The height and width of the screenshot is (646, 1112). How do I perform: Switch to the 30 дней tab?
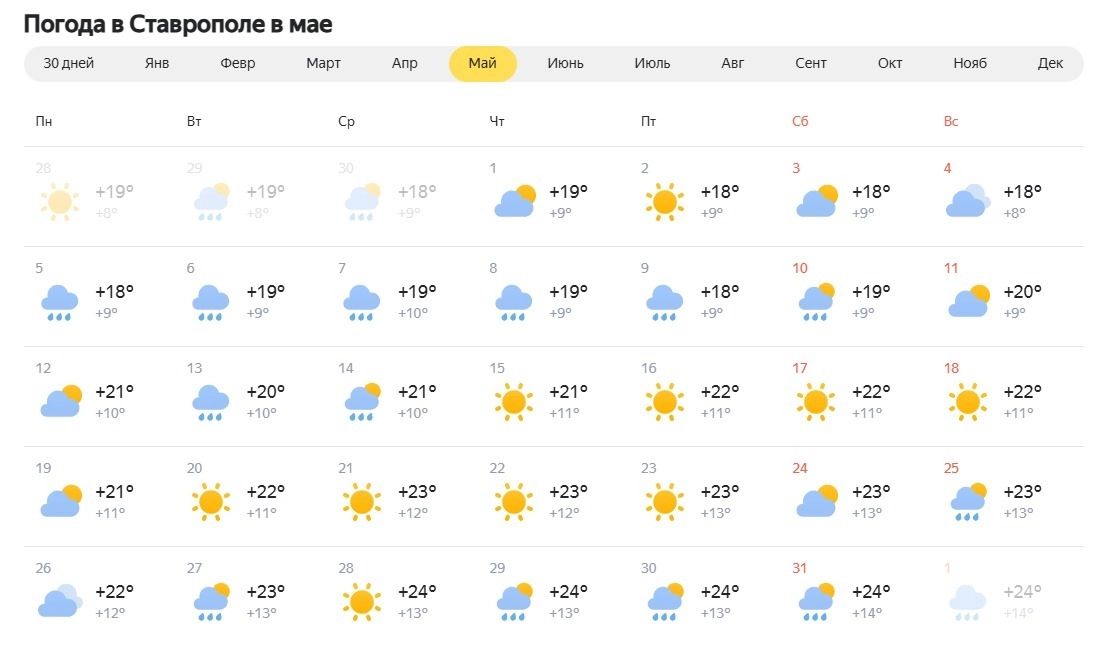point(69,64)
